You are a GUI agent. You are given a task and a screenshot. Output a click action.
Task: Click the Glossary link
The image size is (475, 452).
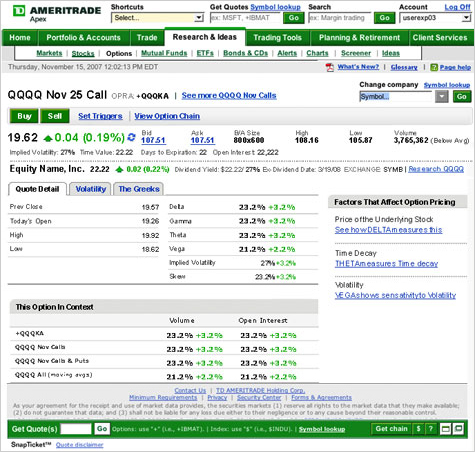coord(404,67)
